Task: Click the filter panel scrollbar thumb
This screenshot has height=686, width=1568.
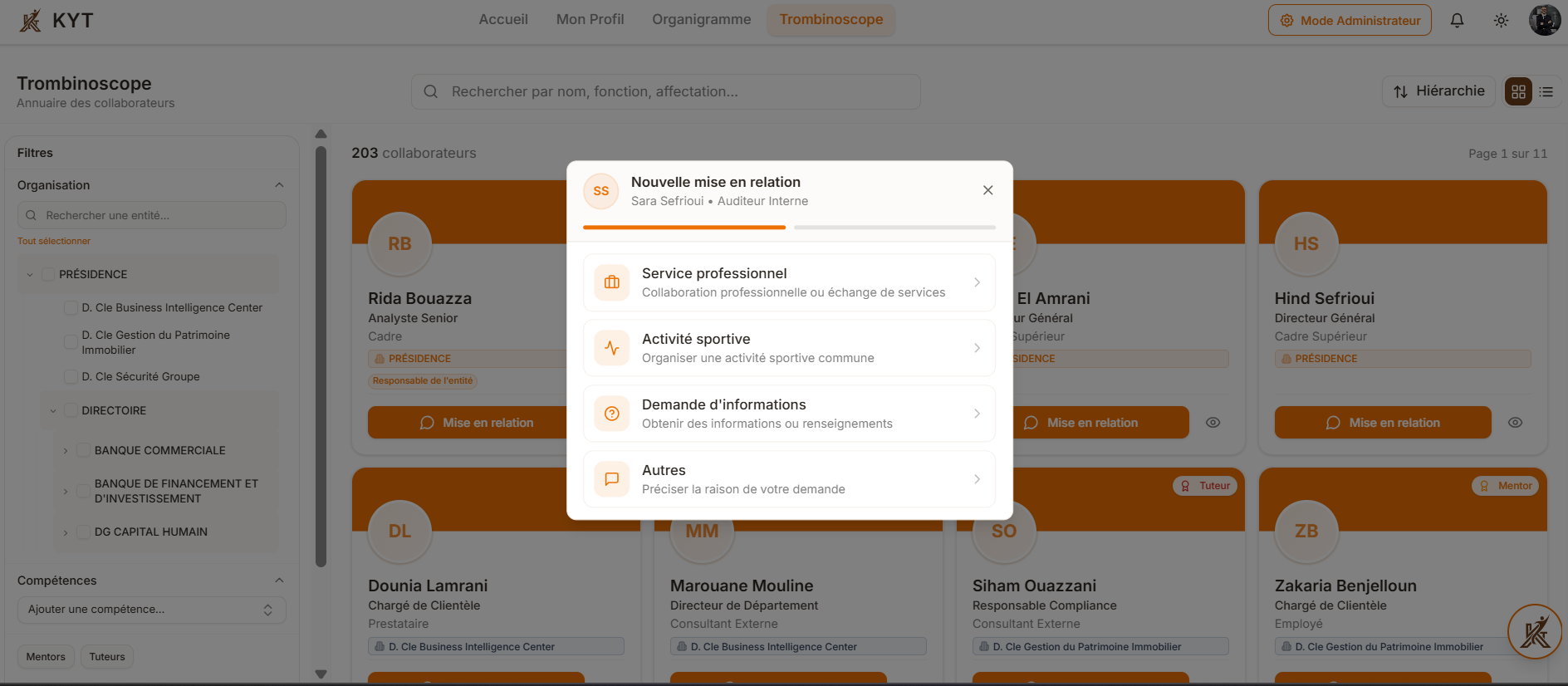Action: pyautogui.click(x=321, y=357)
